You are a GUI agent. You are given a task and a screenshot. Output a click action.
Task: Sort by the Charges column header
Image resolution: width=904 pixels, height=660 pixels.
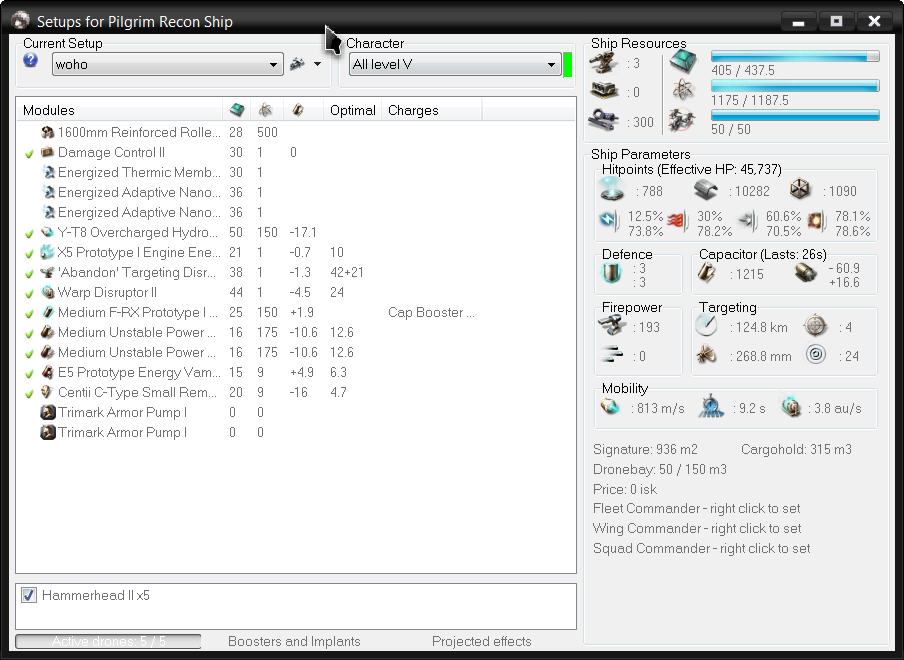pyautogui.click(x=431, y=110)
